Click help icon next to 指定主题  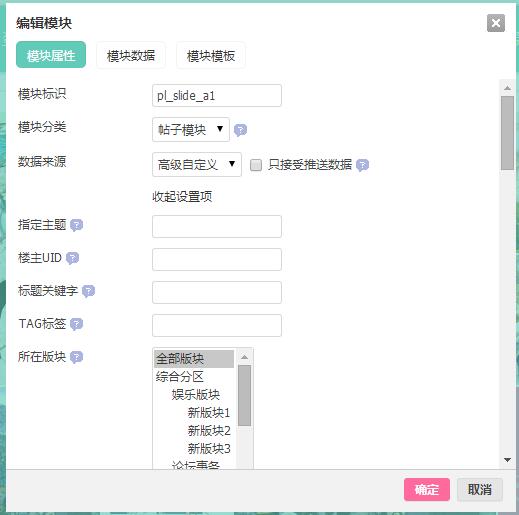coord(76,225)
